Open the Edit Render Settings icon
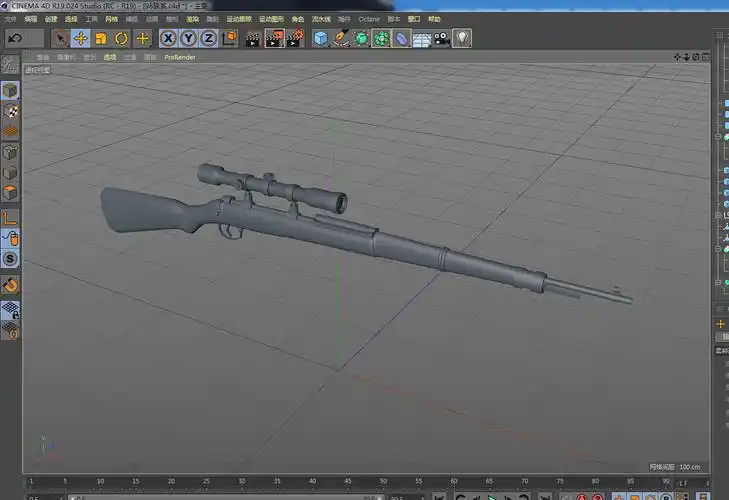 (296, 38)
